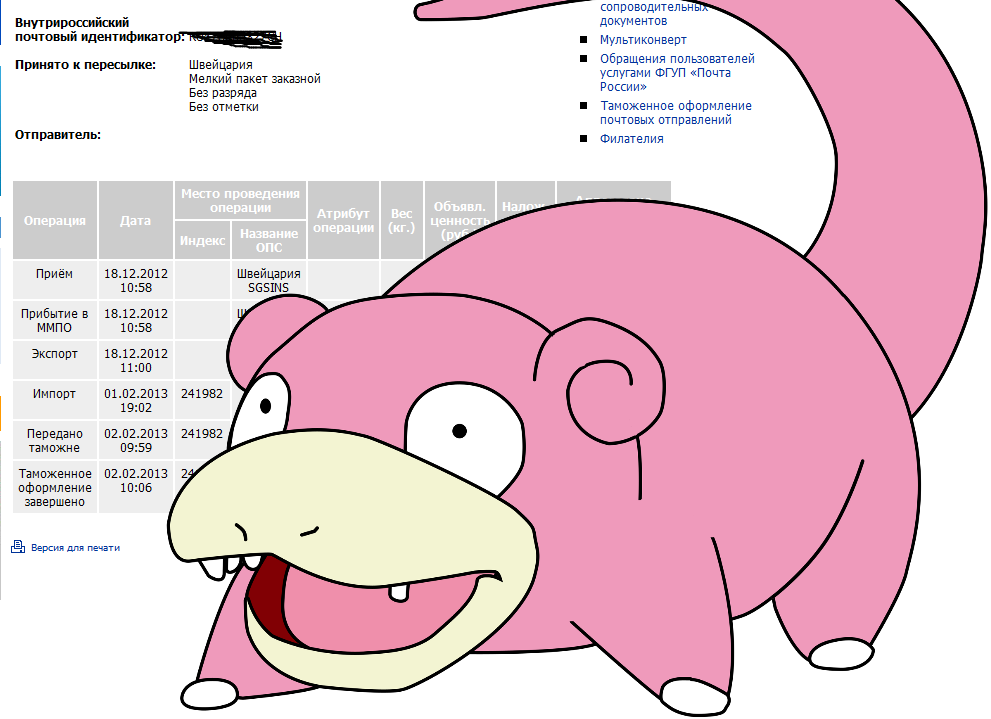This screenshot has width=991, height=719.
Task: Click the date in Прибытие в ММПО row
Action: [136, 320]
